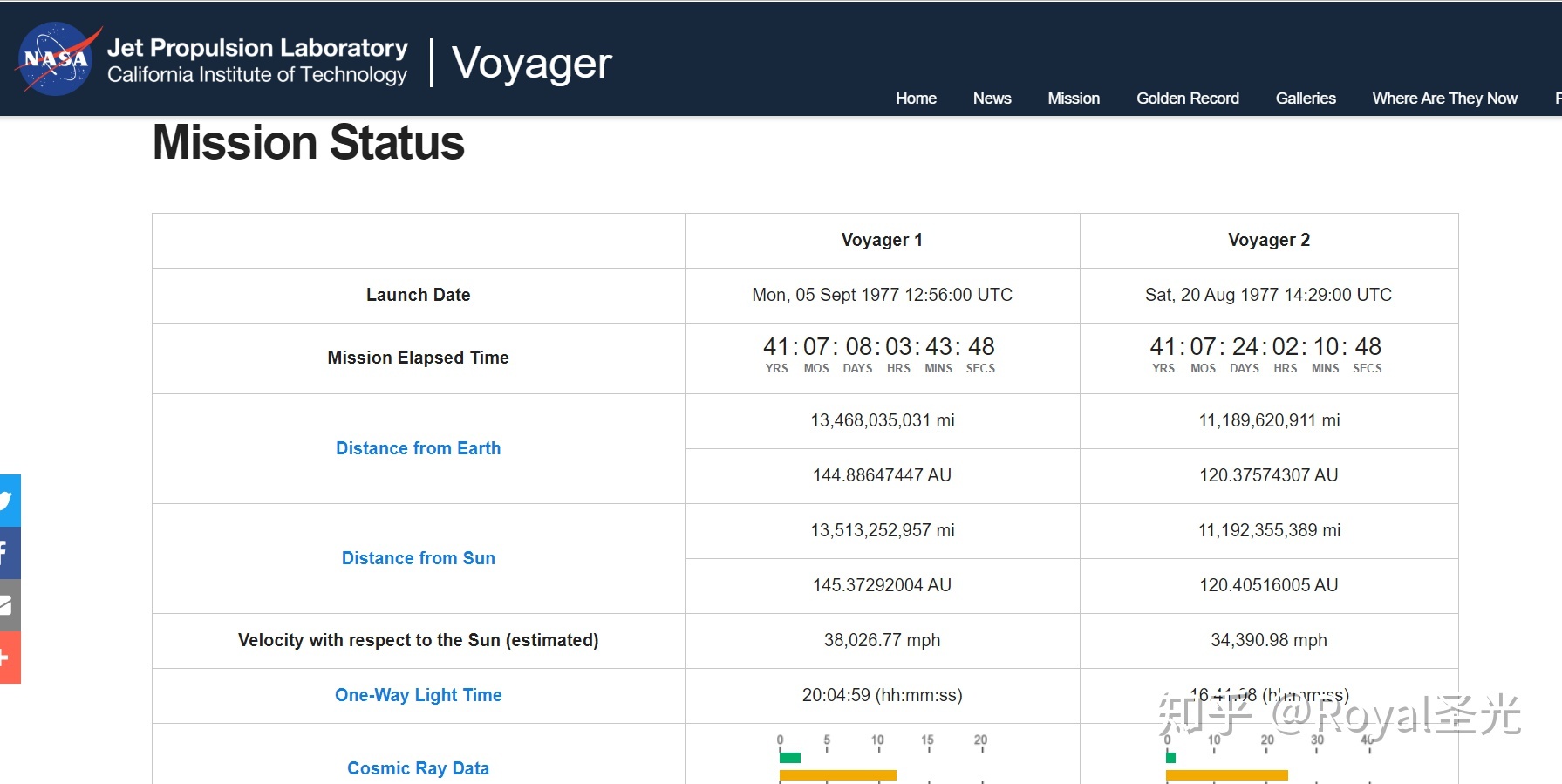Viewport: 1562px width, 784px height.
Task: Click the Distance from Earth link
Action: tap(419, 448)
